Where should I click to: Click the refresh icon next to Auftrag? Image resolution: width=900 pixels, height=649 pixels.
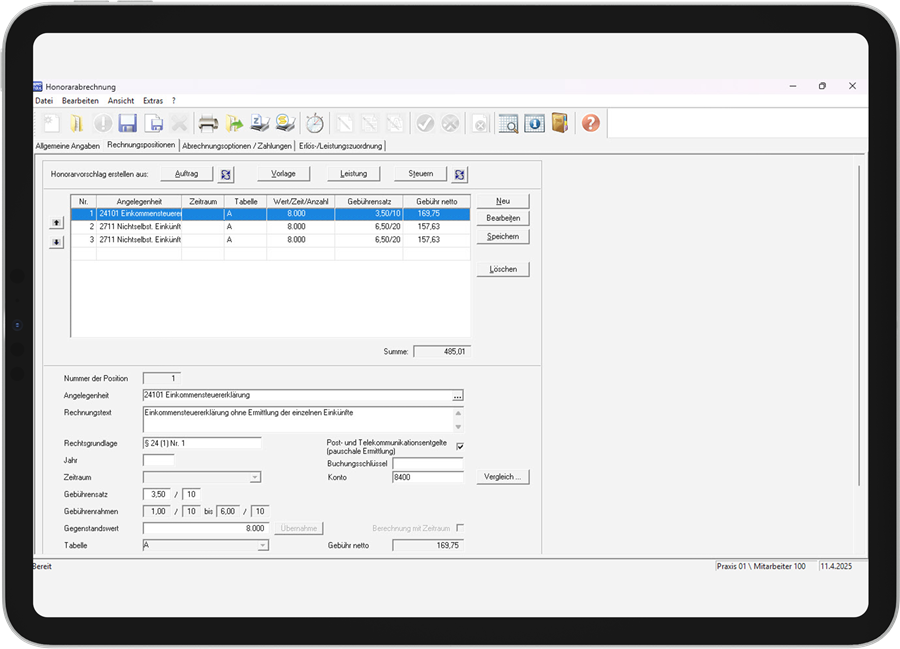point(226,174)
